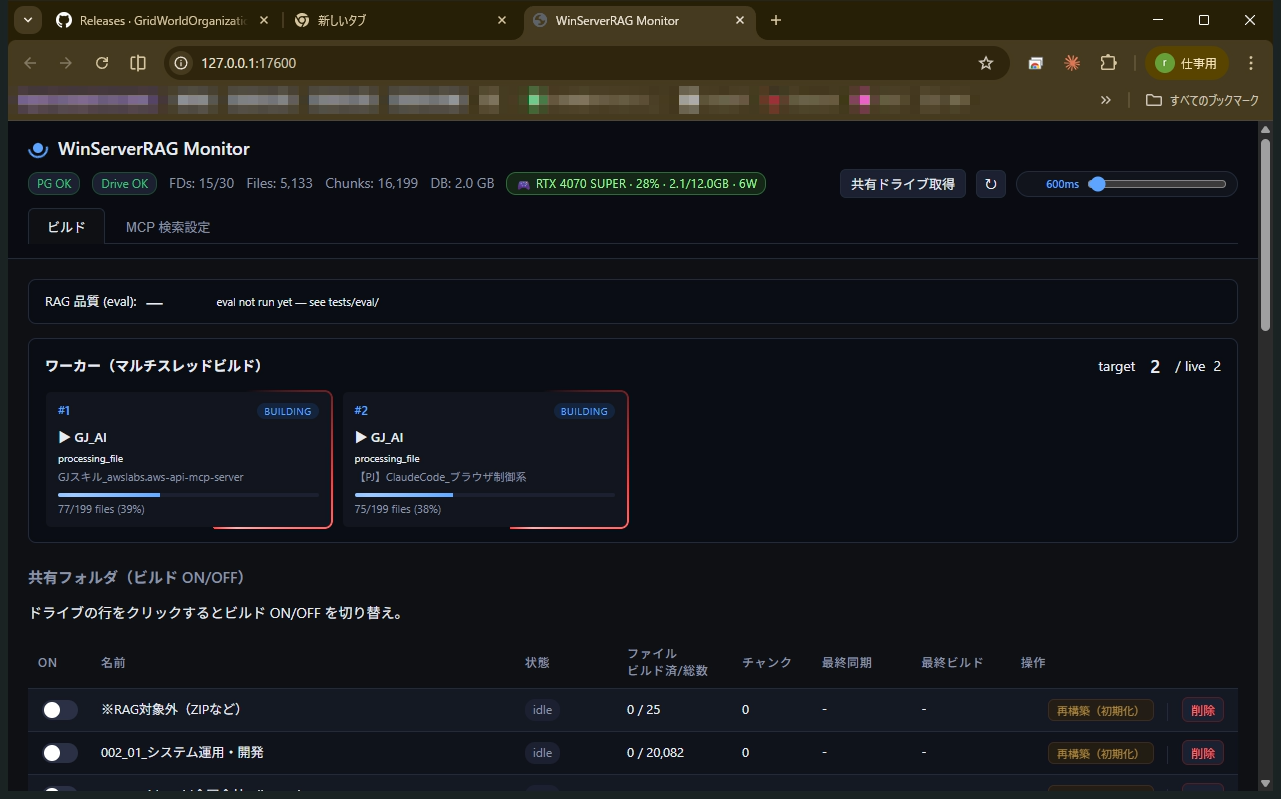This screenshot has height=799, width=1281.
Task: Toggle build ON for ※RAG対象外（ZIPなど）
Action: tap(60, 710)
